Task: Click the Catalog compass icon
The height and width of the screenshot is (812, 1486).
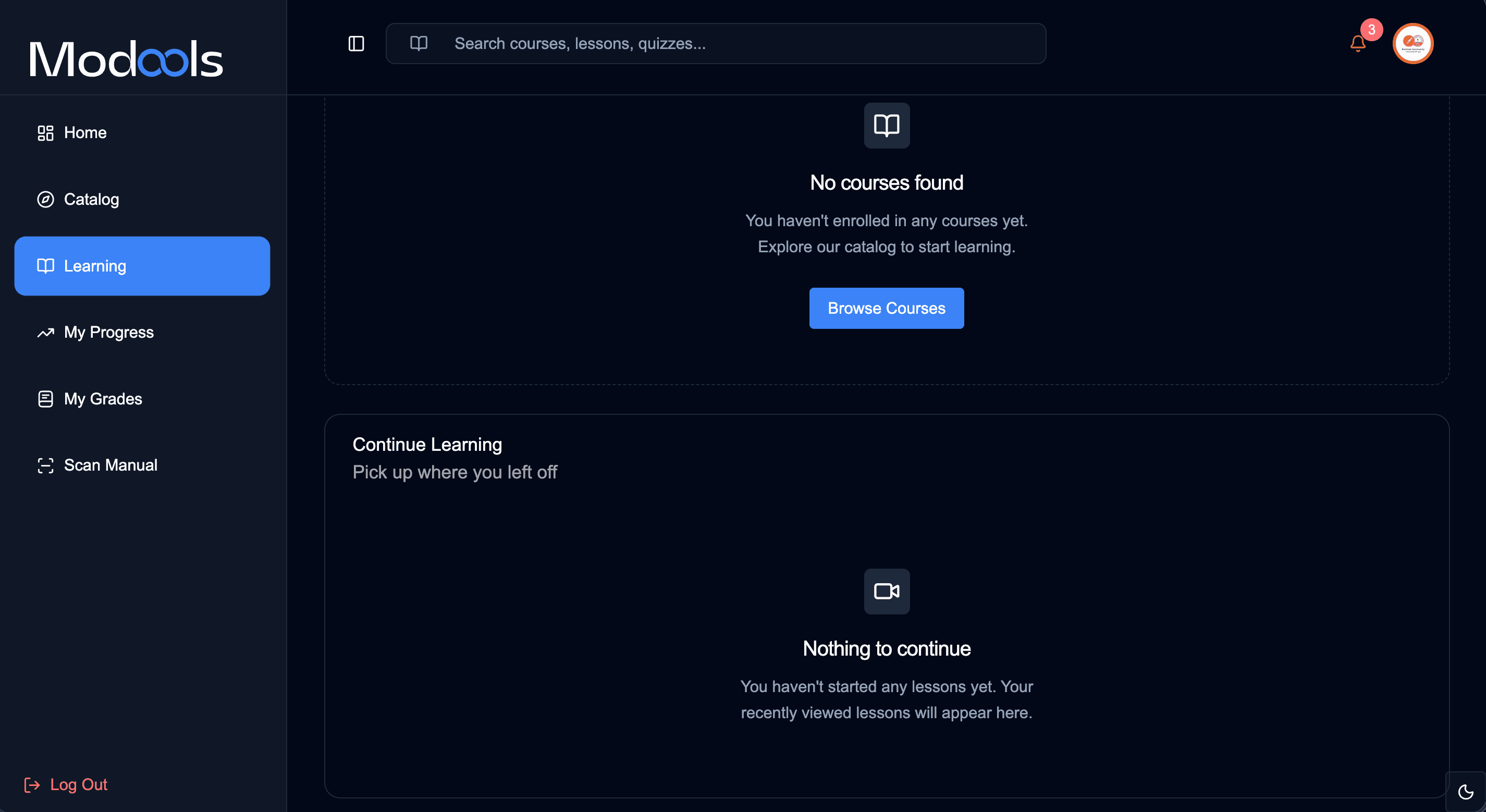Action: coord(45,200)
